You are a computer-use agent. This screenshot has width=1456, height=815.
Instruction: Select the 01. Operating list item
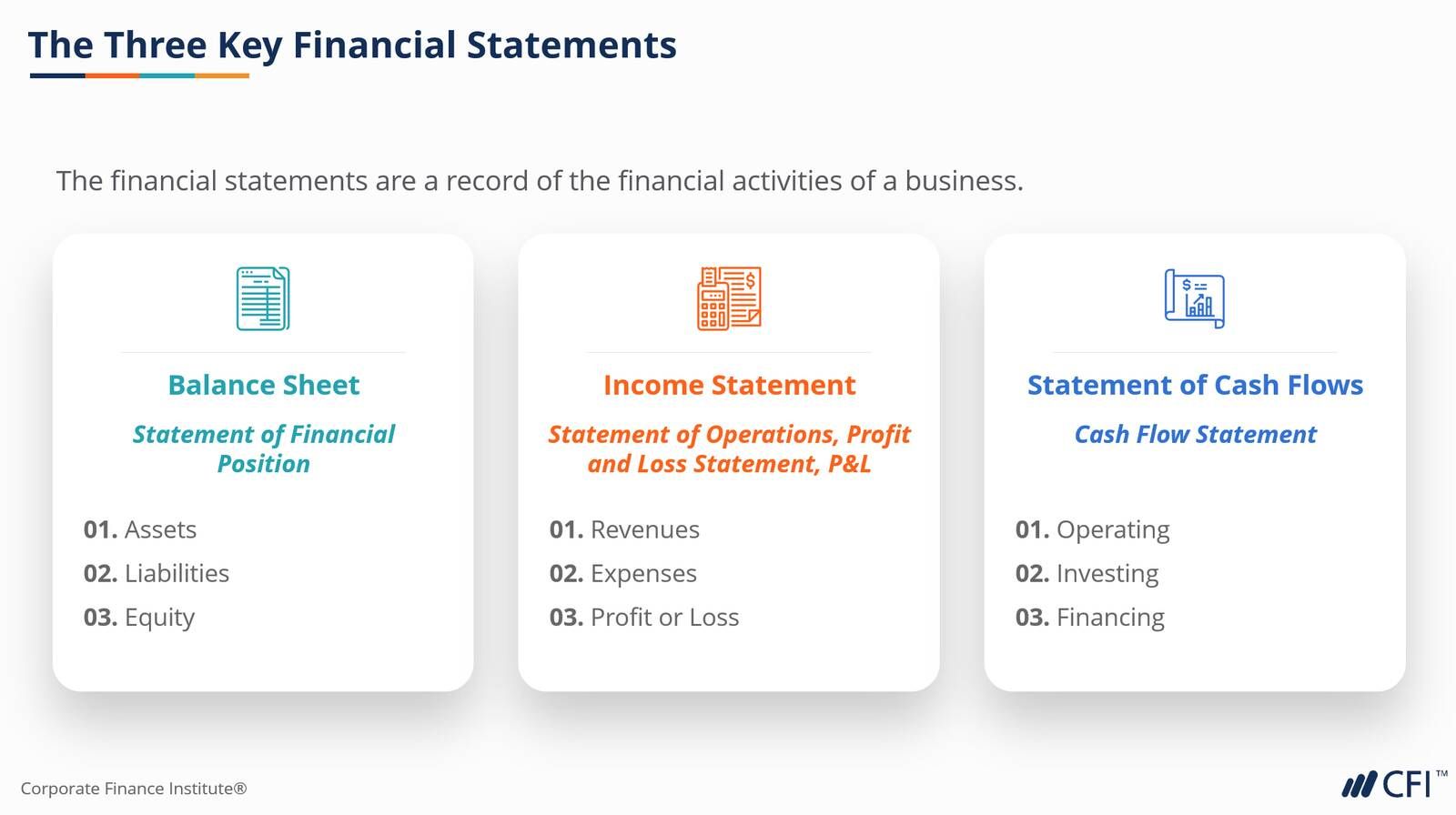(1093, 529)
